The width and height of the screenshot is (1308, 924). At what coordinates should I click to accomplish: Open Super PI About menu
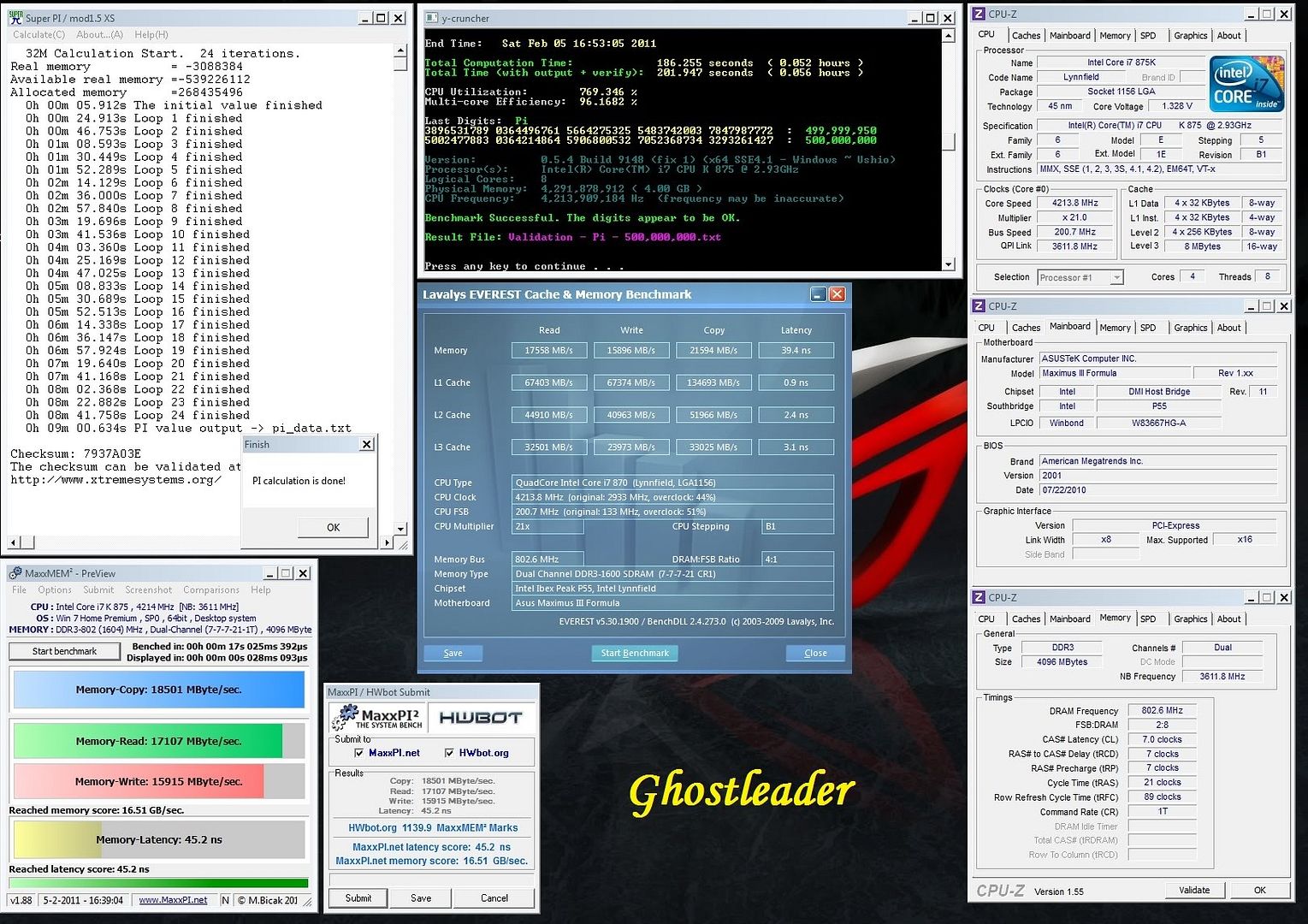(x=99, y=34)
